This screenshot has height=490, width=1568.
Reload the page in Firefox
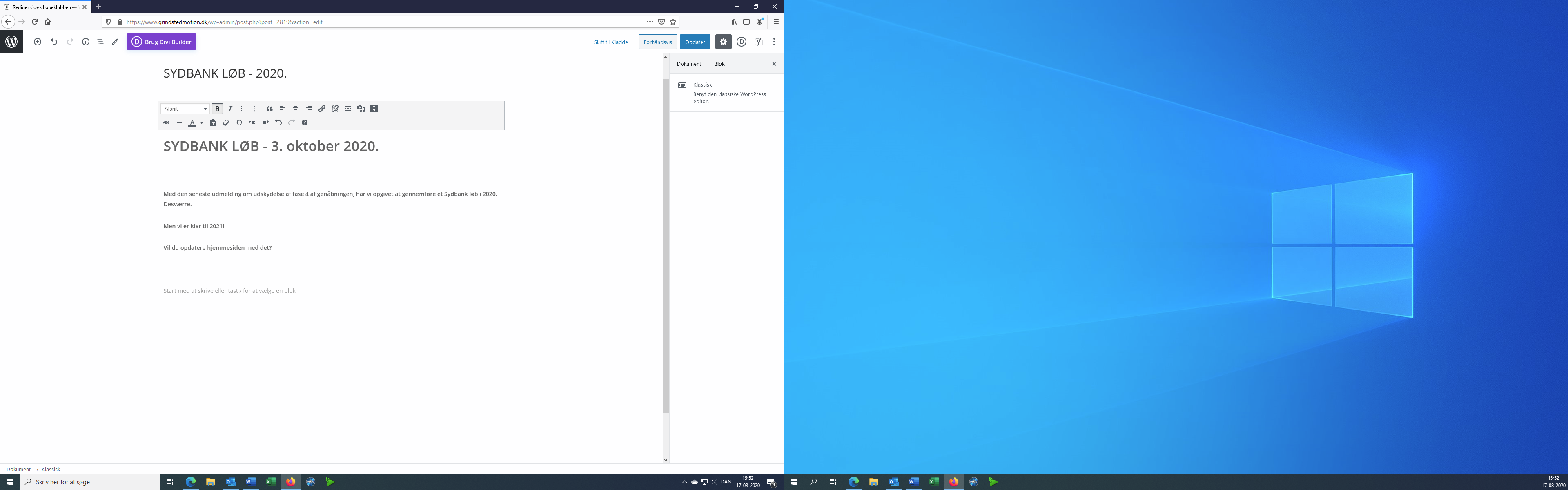(35, 22)
